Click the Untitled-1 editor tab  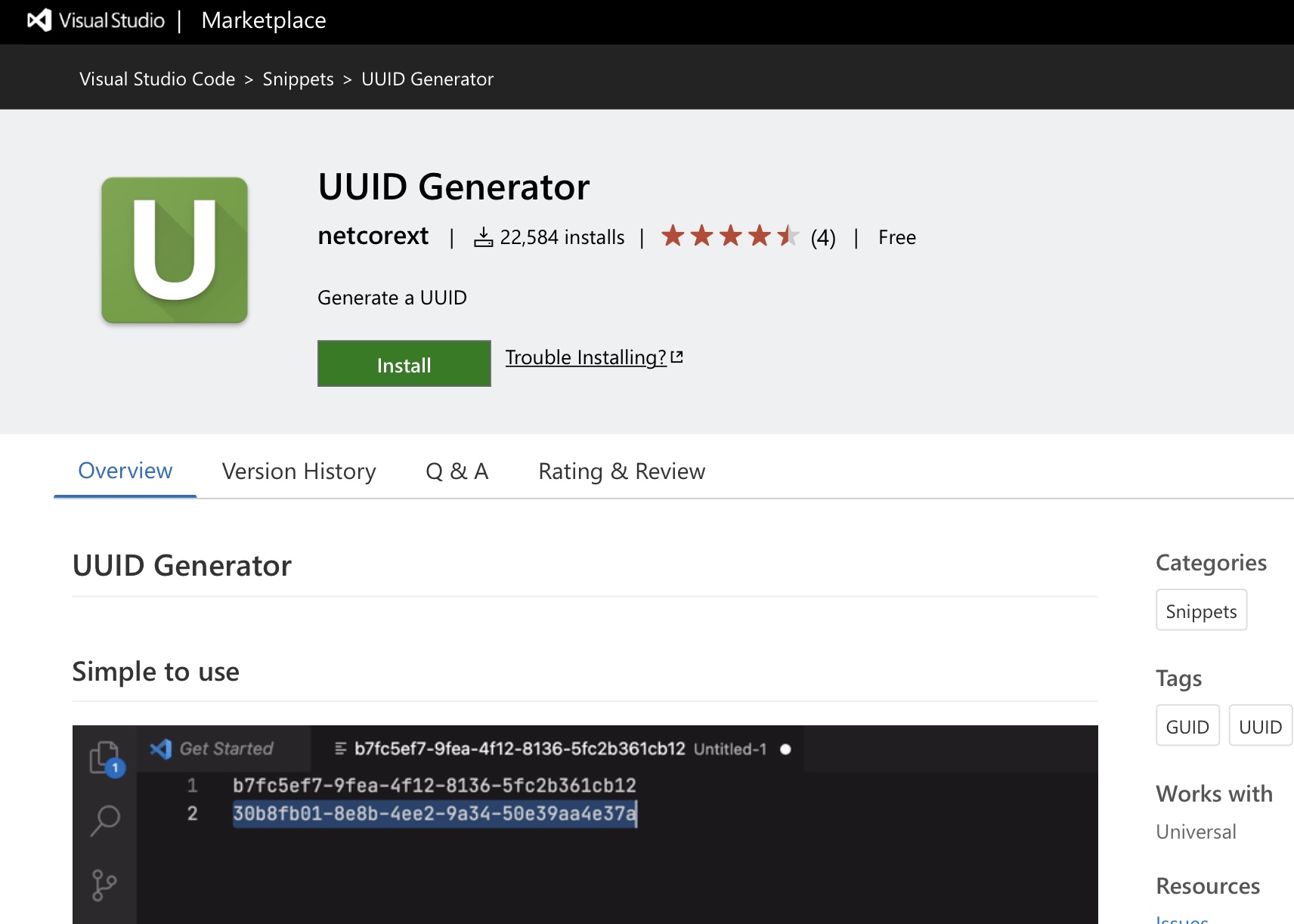coord(558,749)
